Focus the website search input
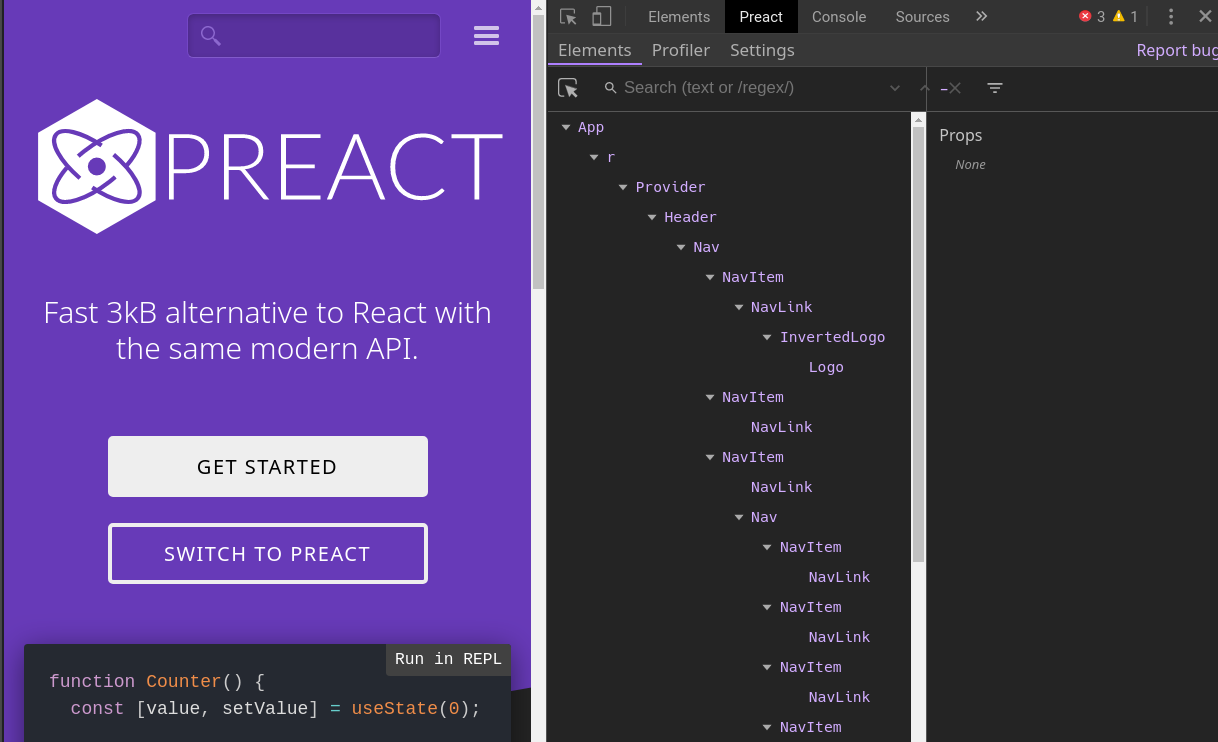 coord(314,36)
